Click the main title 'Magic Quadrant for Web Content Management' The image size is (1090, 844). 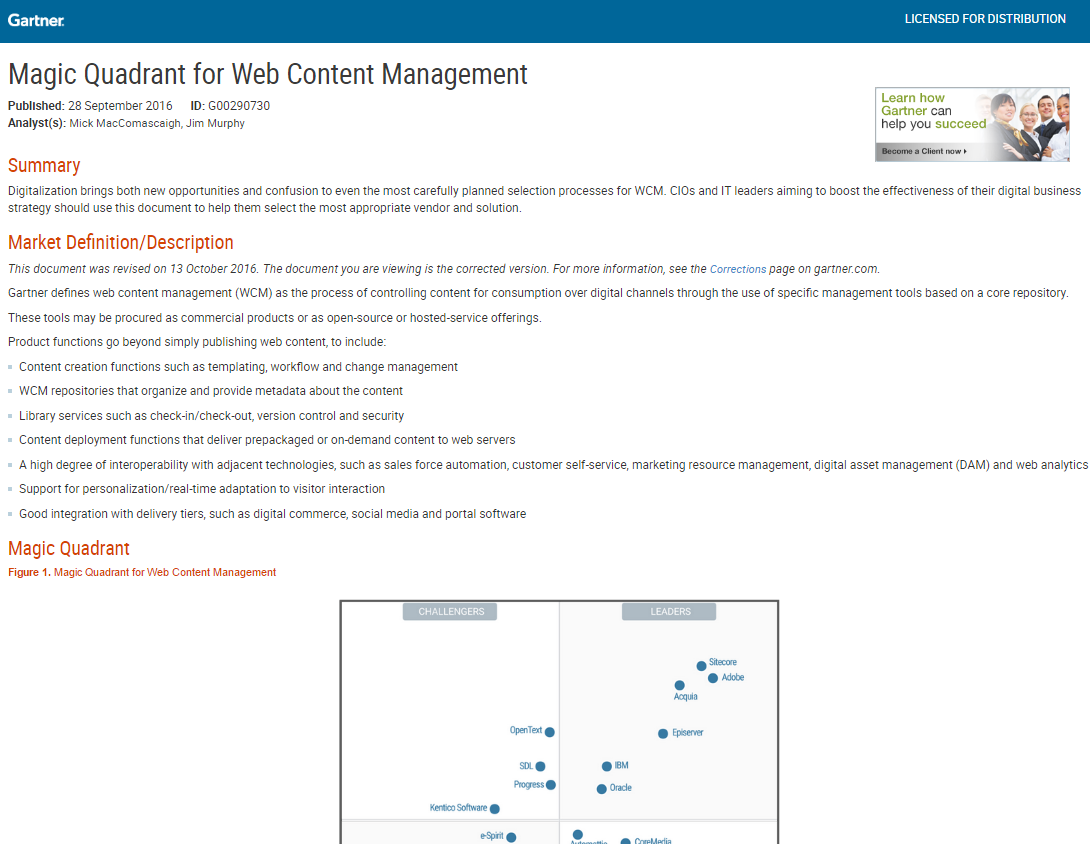268,74
